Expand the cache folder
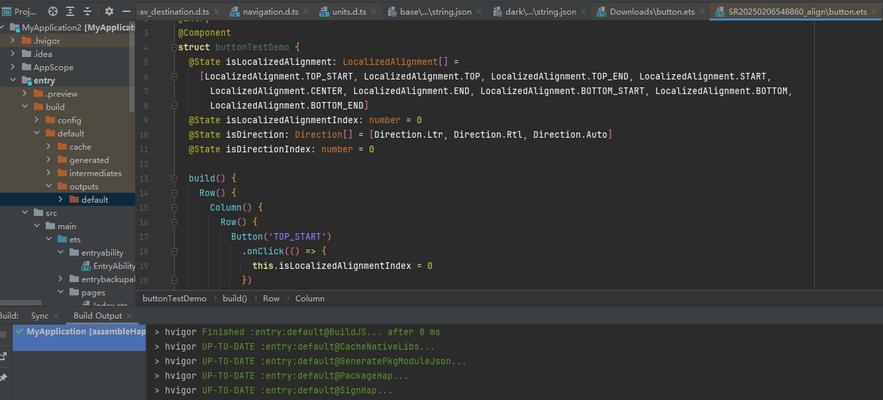 (x=48, y=146)
